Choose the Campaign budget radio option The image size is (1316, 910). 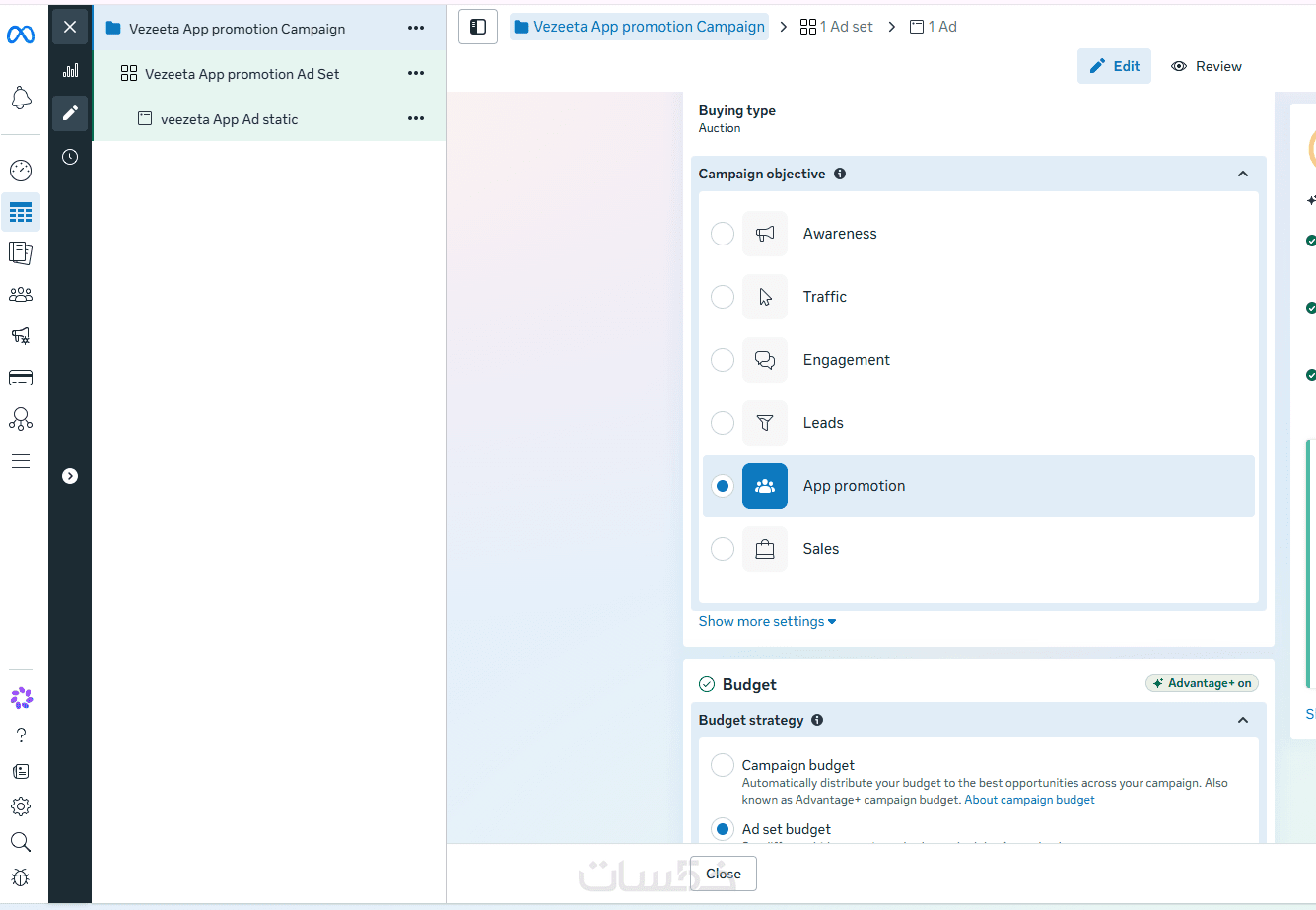(723, 765)
